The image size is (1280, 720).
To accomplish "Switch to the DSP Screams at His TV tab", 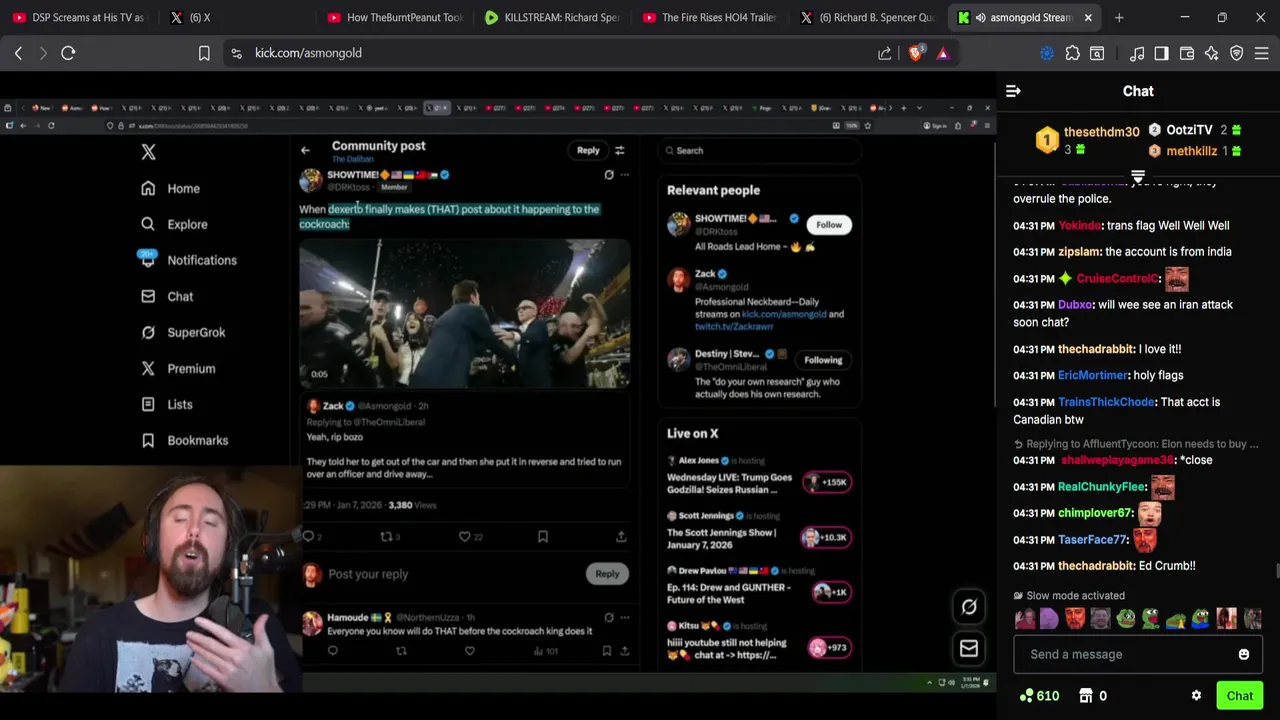I will (78, 17).
